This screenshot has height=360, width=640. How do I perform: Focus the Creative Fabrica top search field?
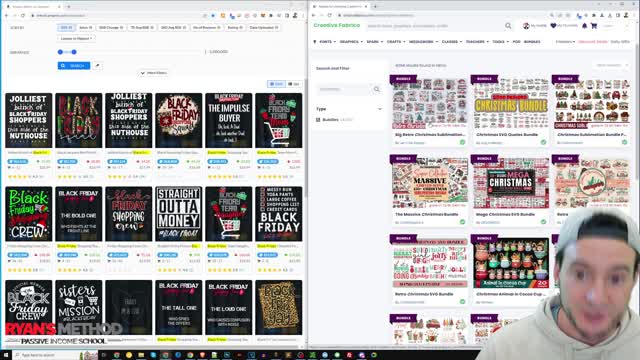(x=435, y=26)
